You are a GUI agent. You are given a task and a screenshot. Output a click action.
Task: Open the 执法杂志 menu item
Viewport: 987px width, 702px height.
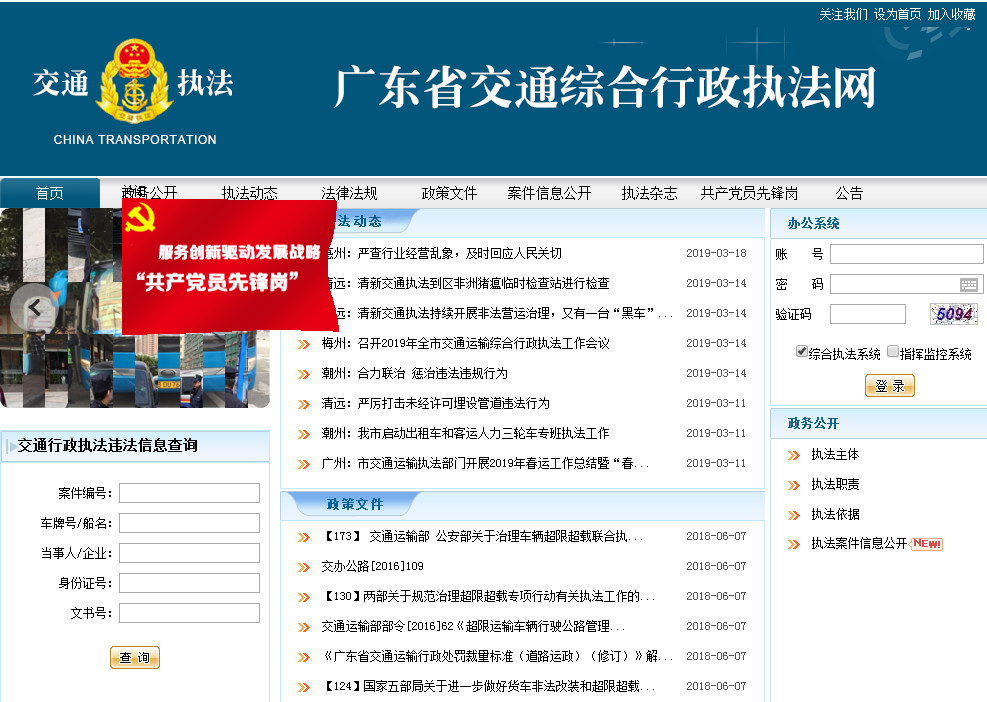[x=650, y=193]
